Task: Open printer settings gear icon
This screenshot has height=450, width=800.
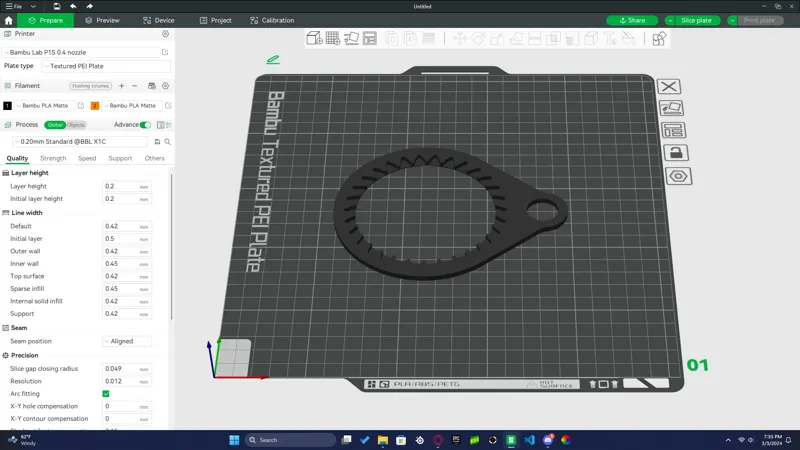Action: (x=165, y=34)
